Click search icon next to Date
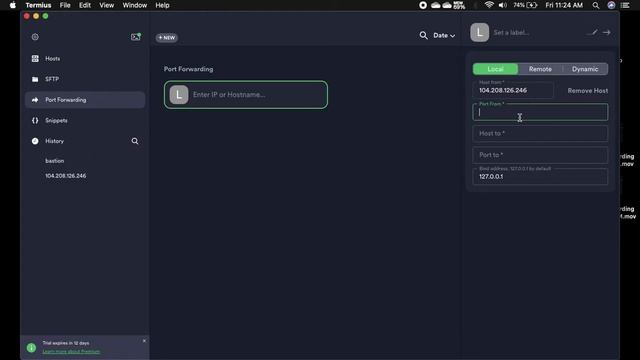Image resolution: width=640 pixels, height=360 pixels. pos(423,36)
